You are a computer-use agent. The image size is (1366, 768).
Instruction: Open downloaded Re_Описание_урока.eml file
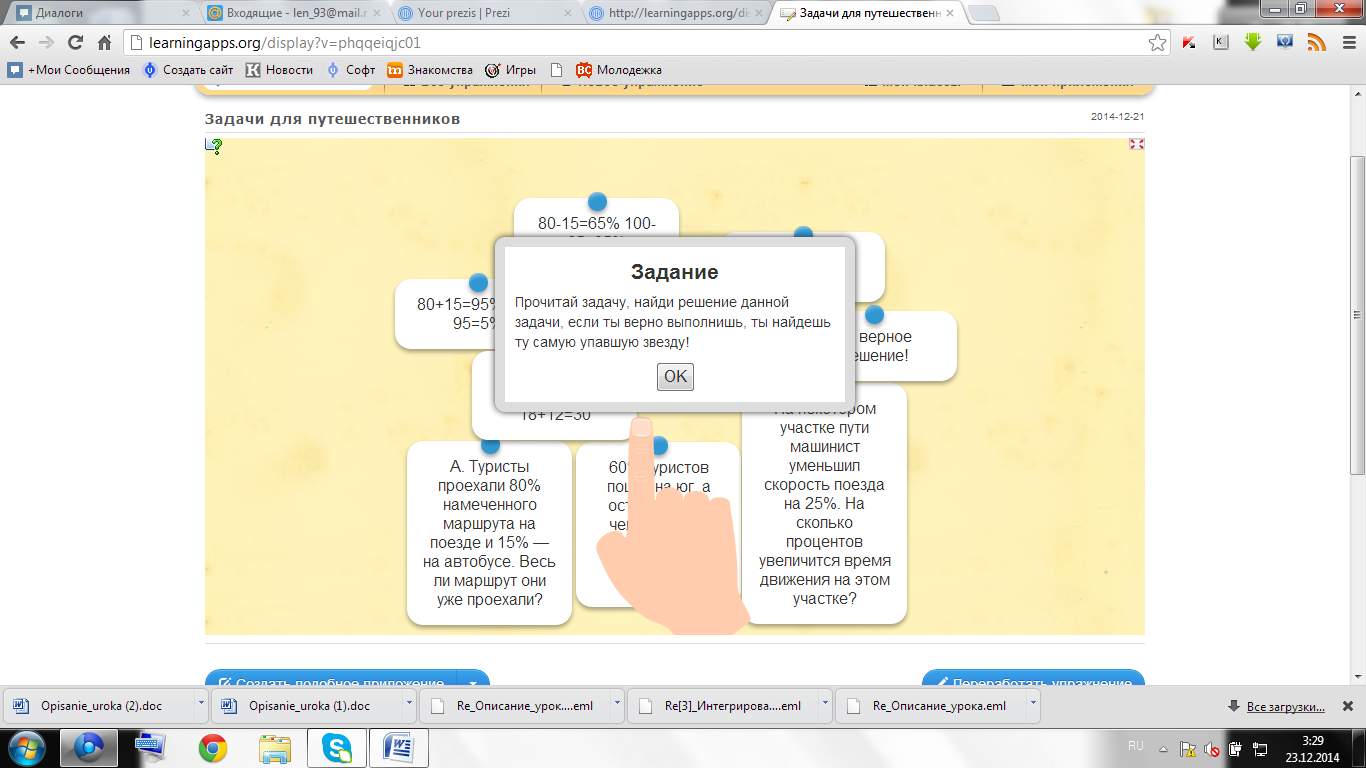[932, 705]
